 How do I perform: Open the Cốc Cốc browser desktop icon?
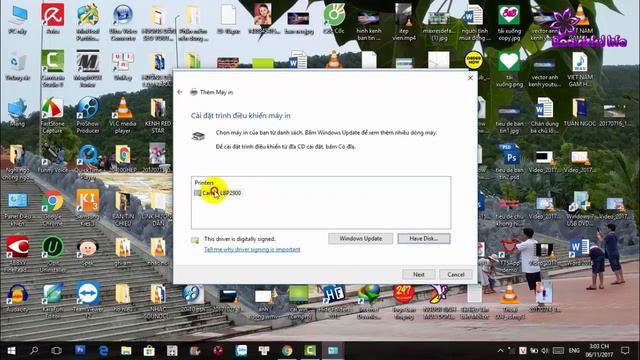(334, 19)
